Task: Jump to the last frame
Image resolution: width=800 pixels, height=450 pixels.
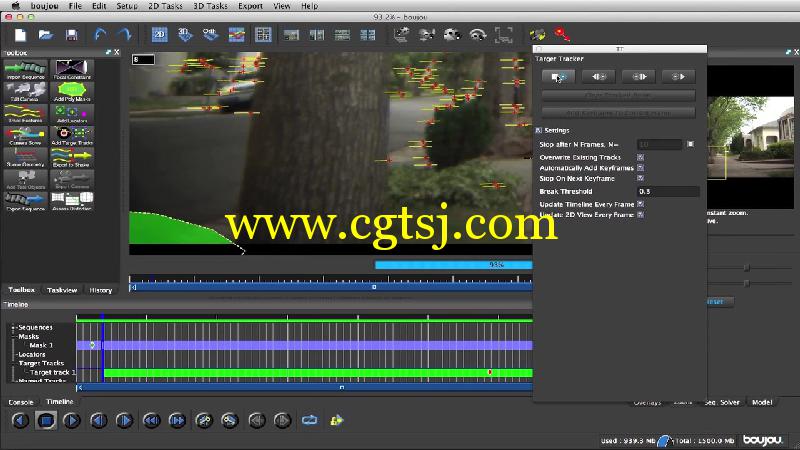Action: 177,421
